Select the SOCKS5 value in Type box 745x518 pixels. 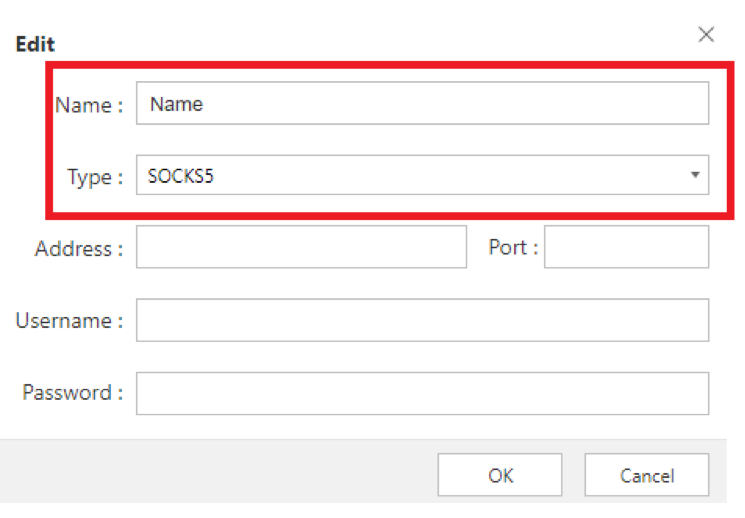point(181,176)
